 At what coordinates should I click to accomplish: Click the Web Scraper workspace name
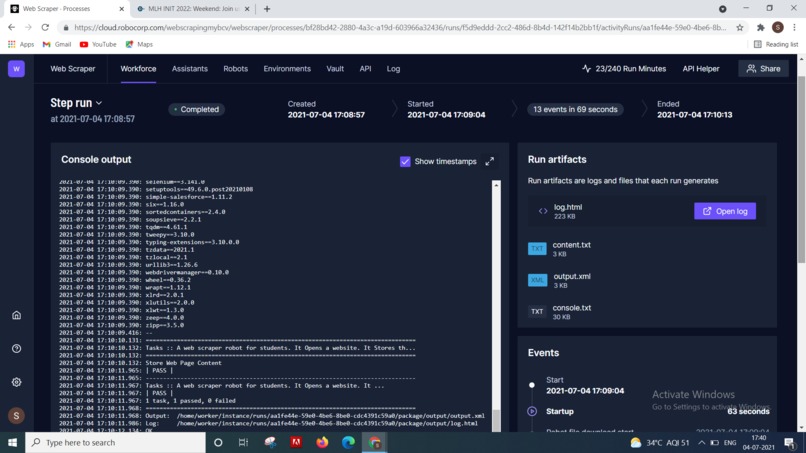click(72, 68)
